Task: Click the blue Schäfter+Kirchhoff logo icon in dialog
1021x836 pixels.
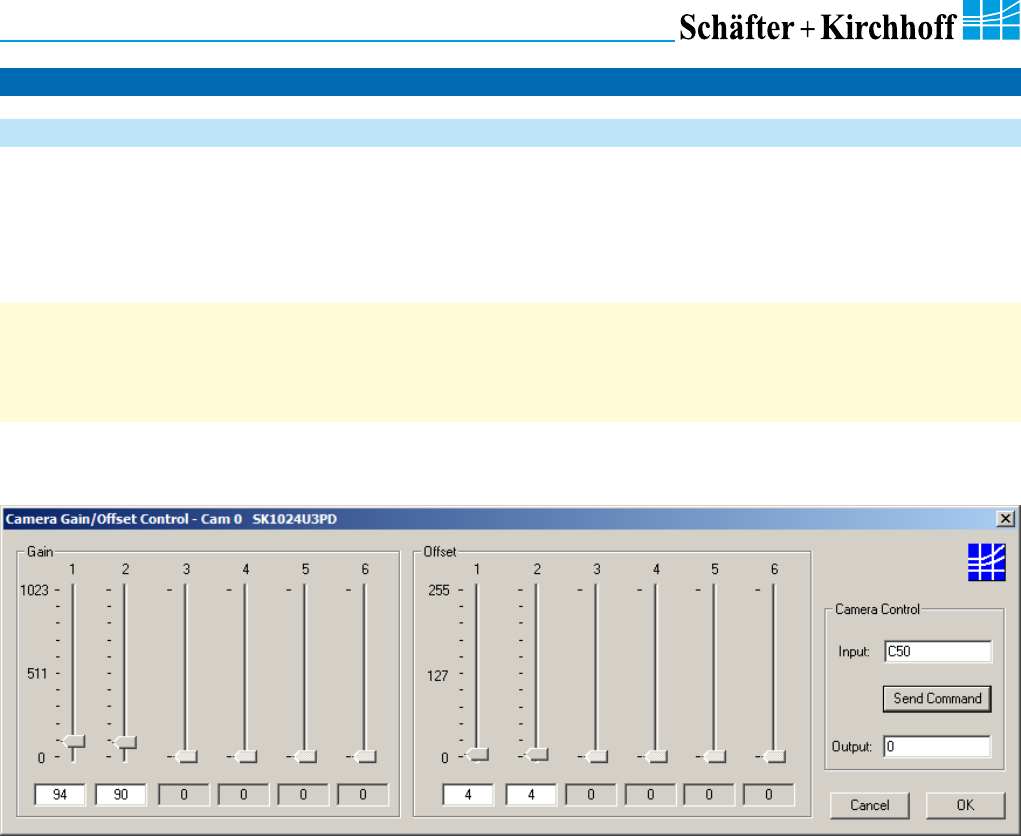Action: (986, 562)
